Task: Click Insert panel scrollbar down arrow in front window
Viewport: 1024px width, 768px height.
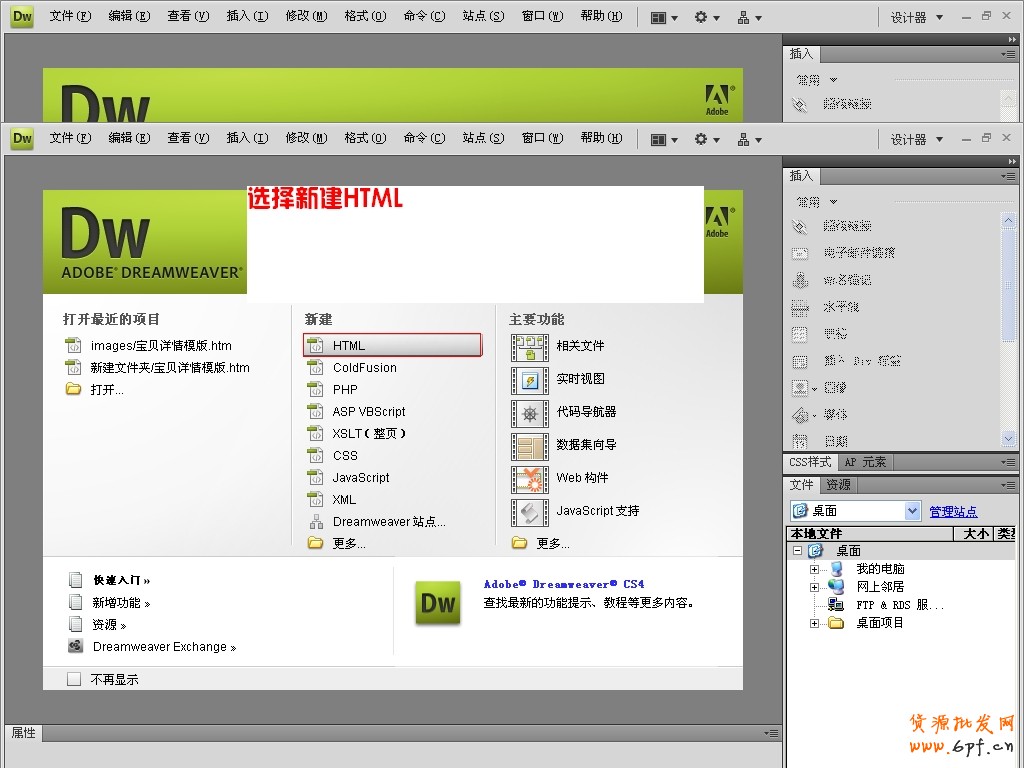Action: click(x=1008, y=439)
